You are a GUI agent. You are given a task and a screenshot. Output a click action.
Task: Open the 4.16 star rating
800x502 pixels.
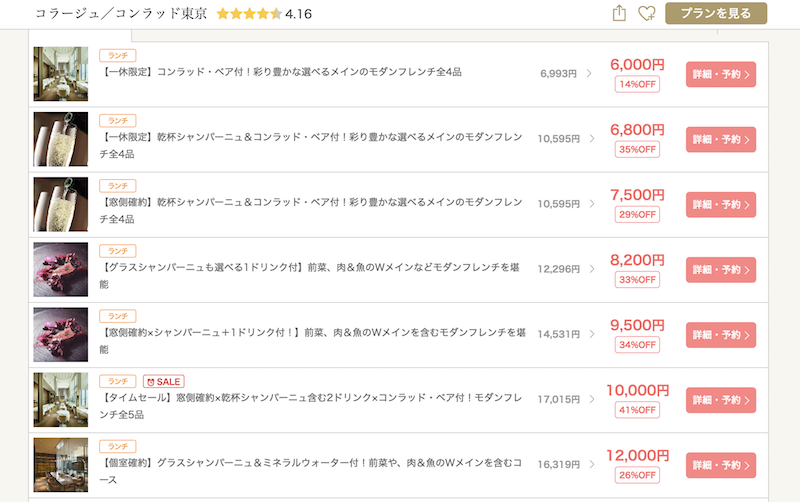click(264, 14)
